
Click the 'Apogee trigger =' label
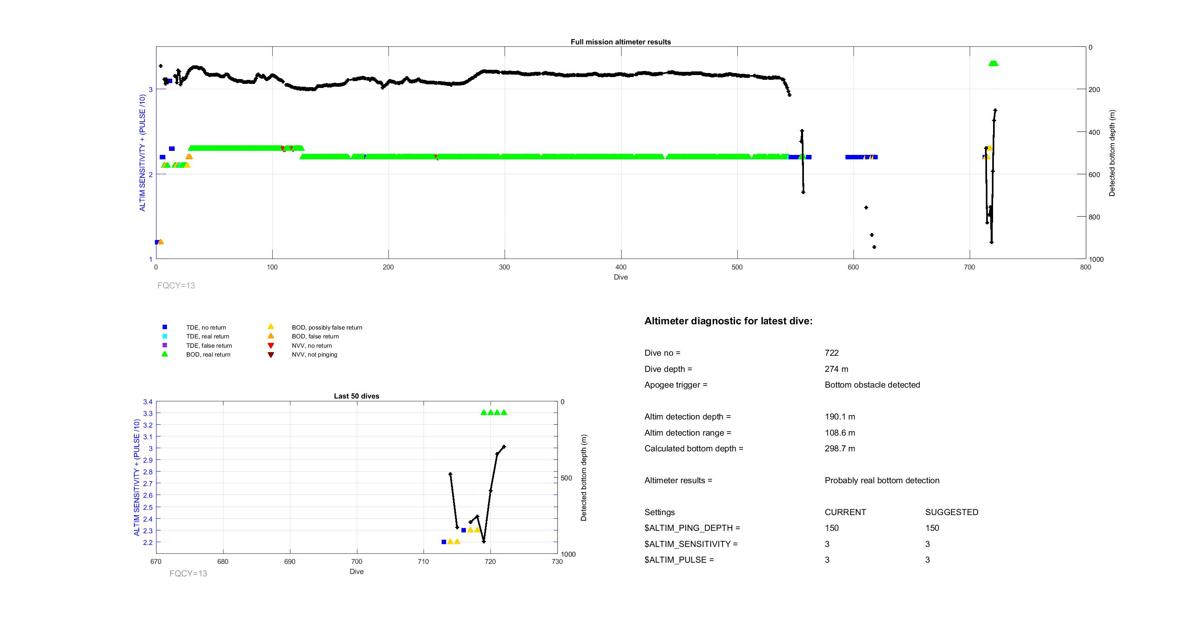click(675, 385)
